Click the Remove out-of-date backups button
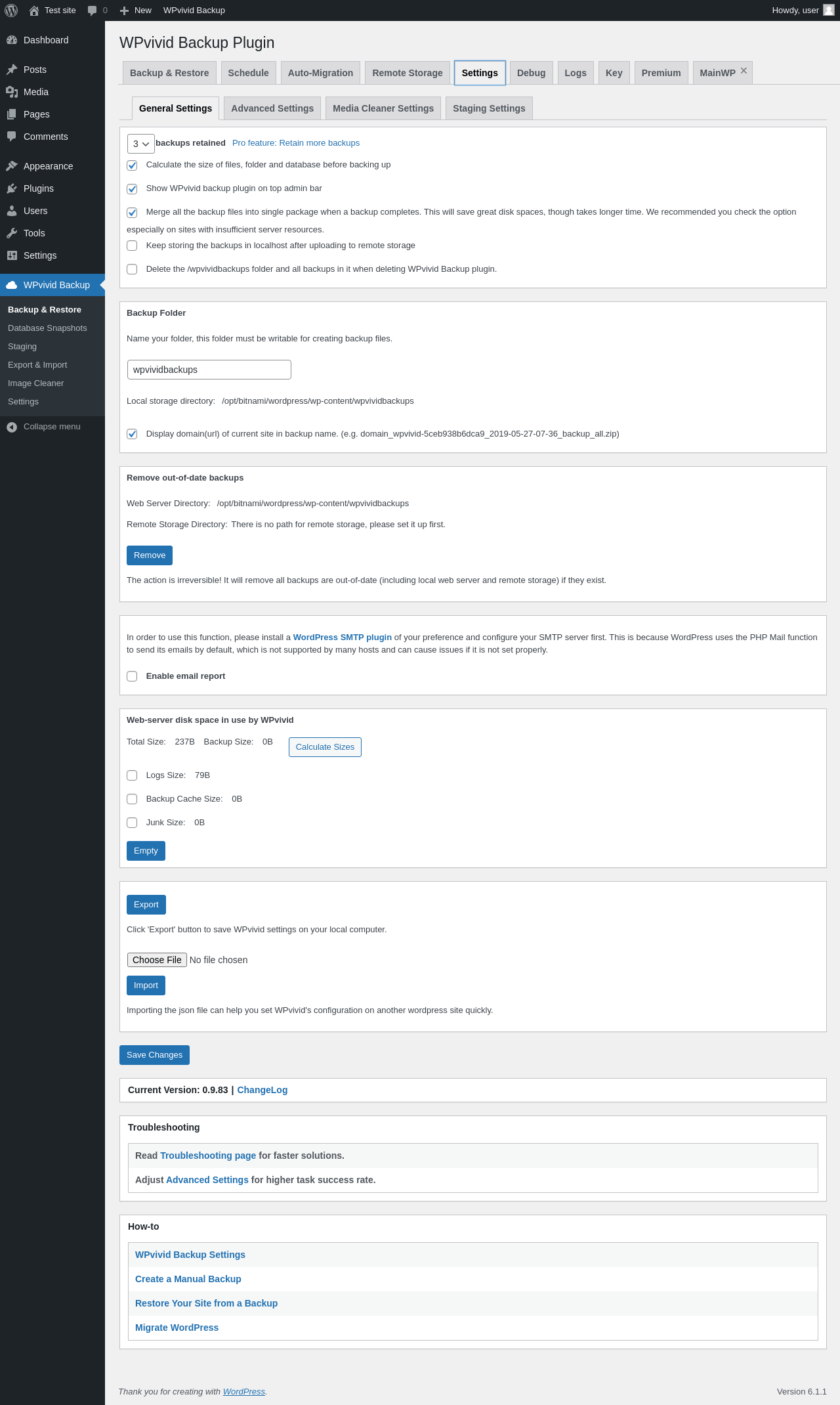Image resolution: width=840 pixels, height=1405 pixels. [x=150, y=555]
